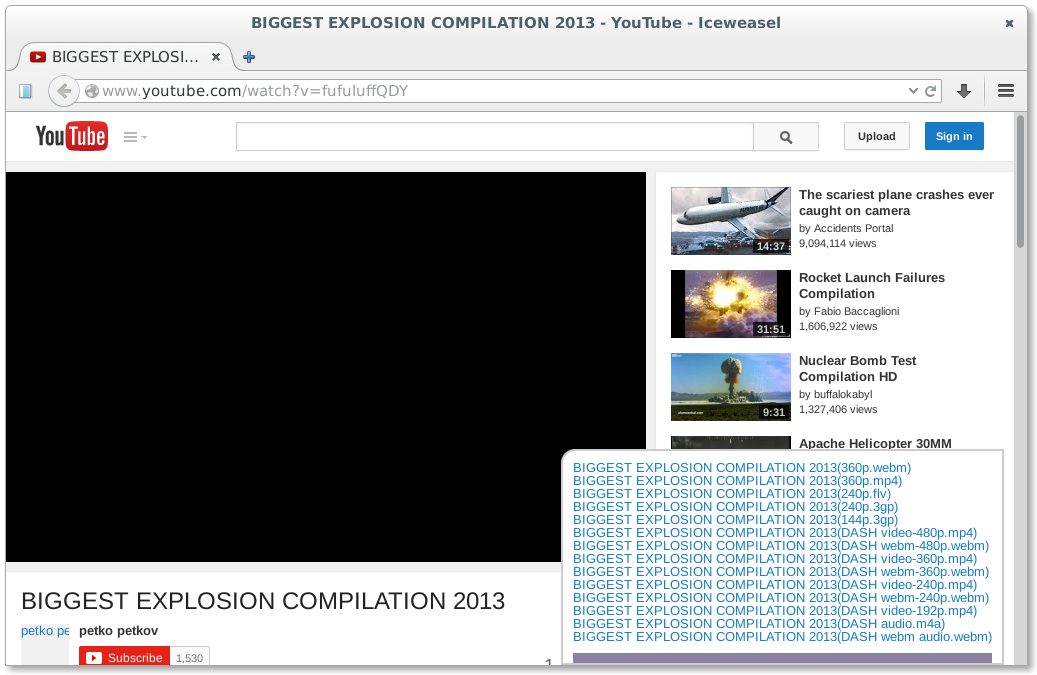1037x675 pixels.
Task: Click the video title 'BIGGEST EXPLOSION COMPILATION 2013'
Action: [x=263, y=601]
